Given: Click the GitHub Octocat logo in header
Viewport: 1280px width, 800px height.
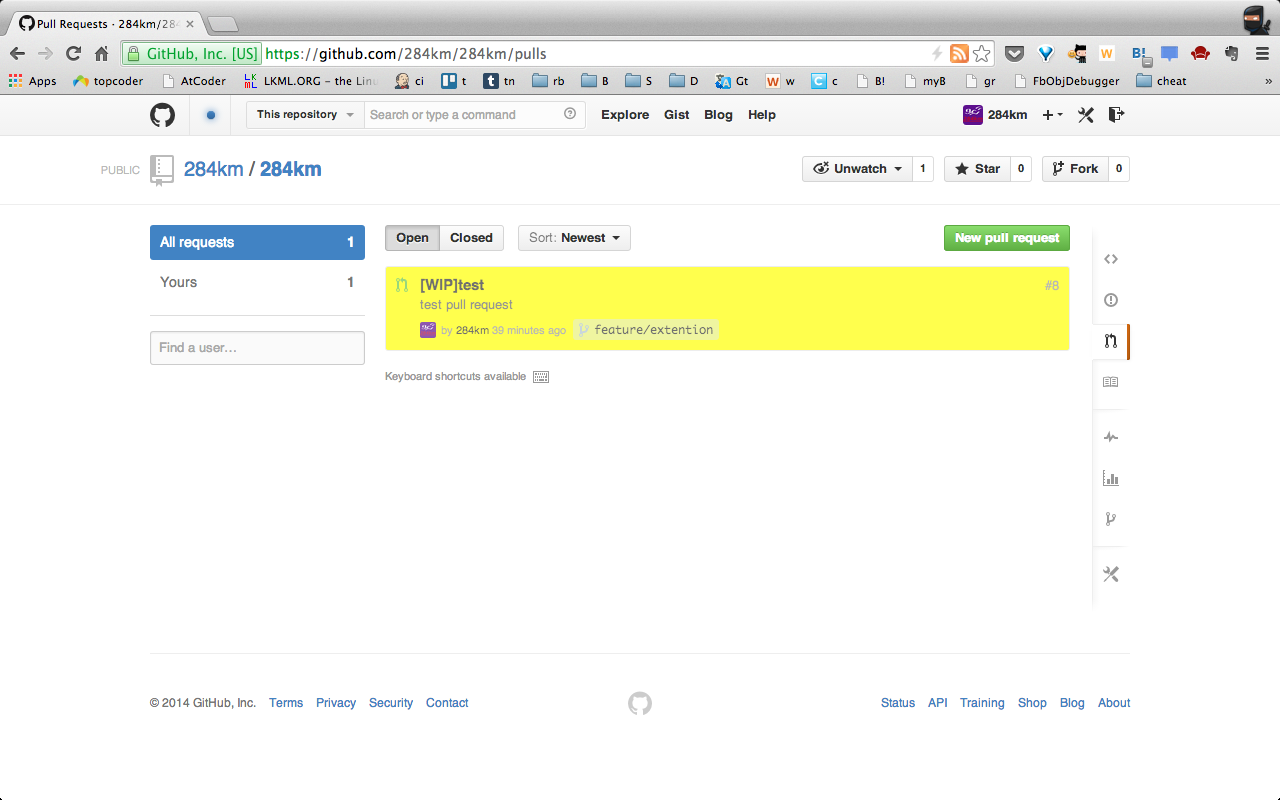Looking at the screenshot, I should click(x=162, y=115).
